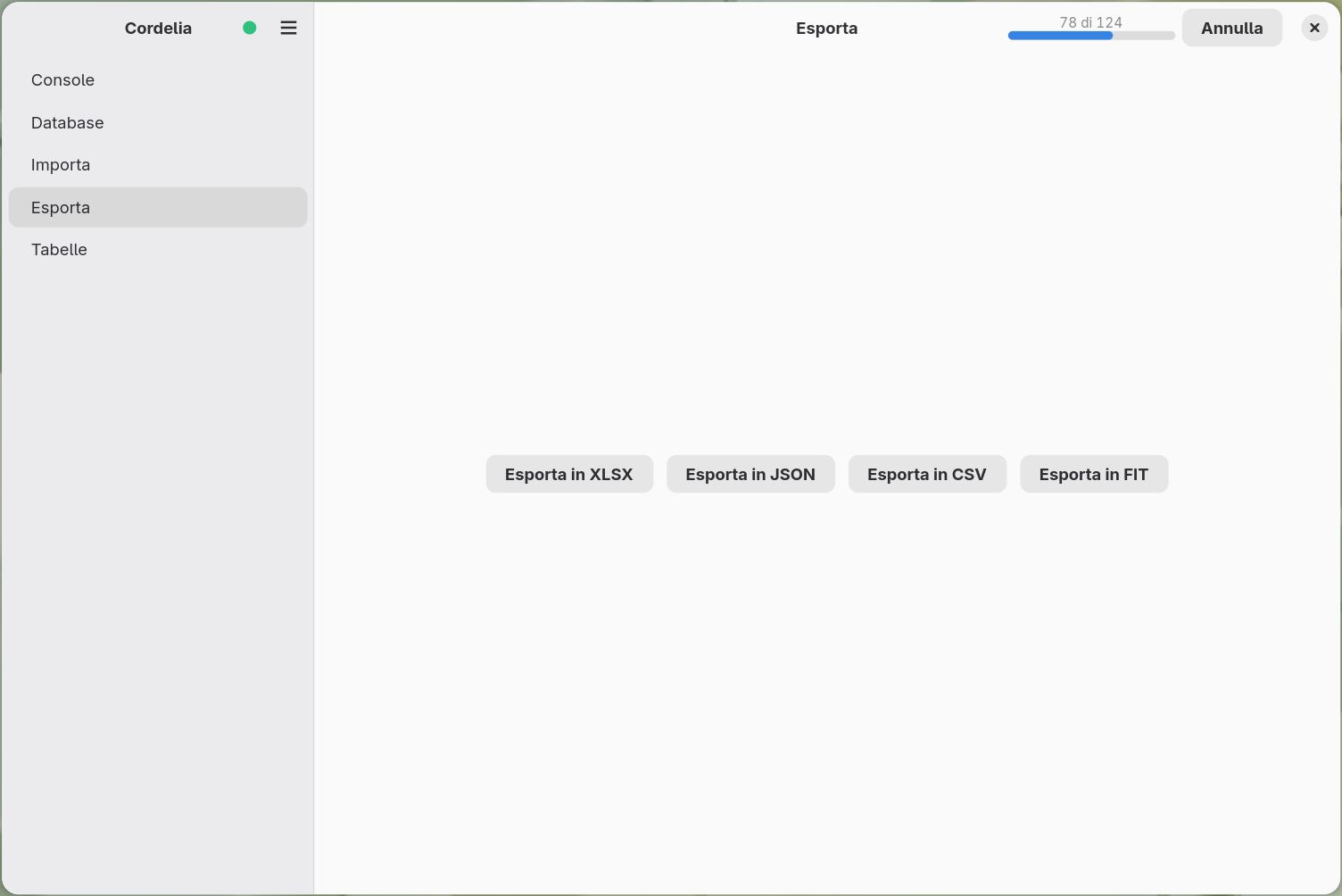This screenshot has width=1342, height=896.
Task: Click the Esporta page title in header bar
Action: point(826,28)
